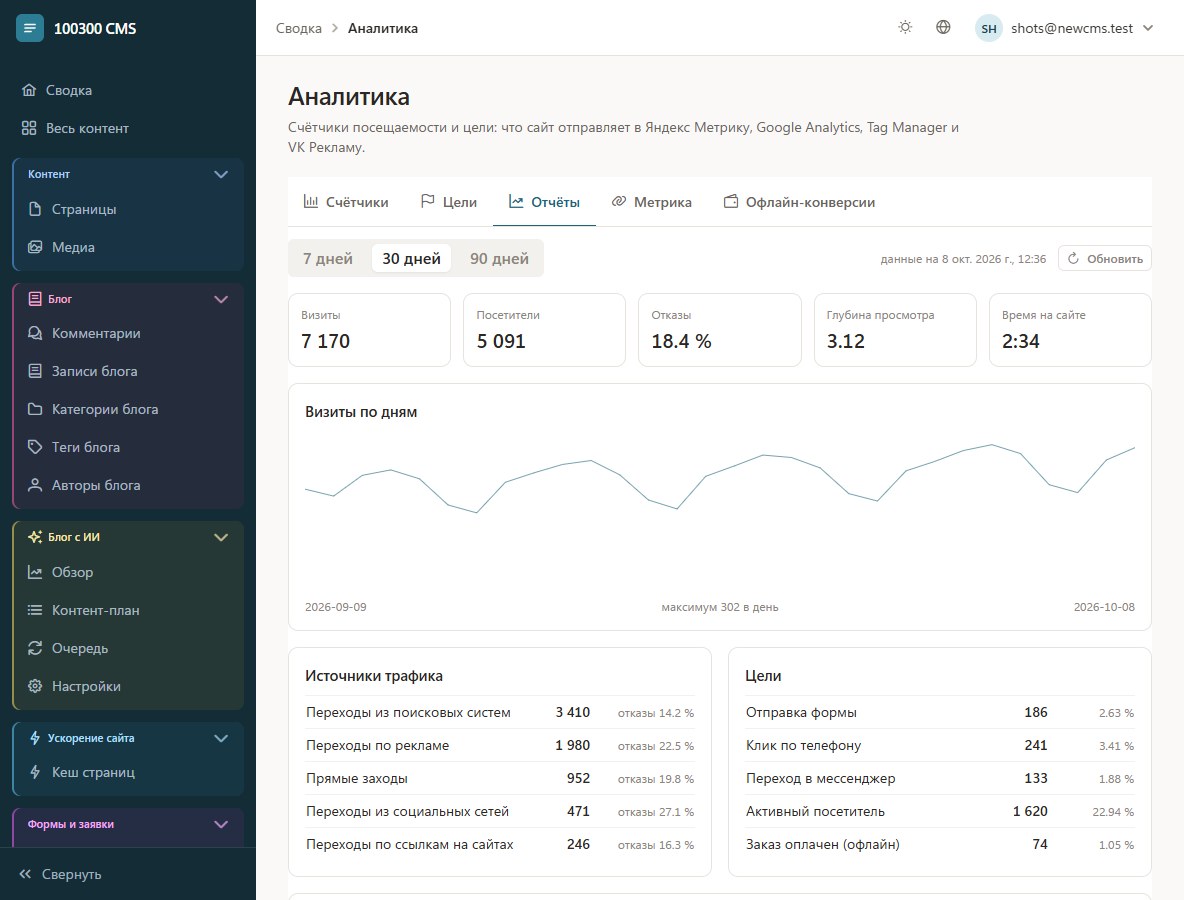Click the image icon beside Медиа
Screen dimensions: 1184x900
(35, 247)
